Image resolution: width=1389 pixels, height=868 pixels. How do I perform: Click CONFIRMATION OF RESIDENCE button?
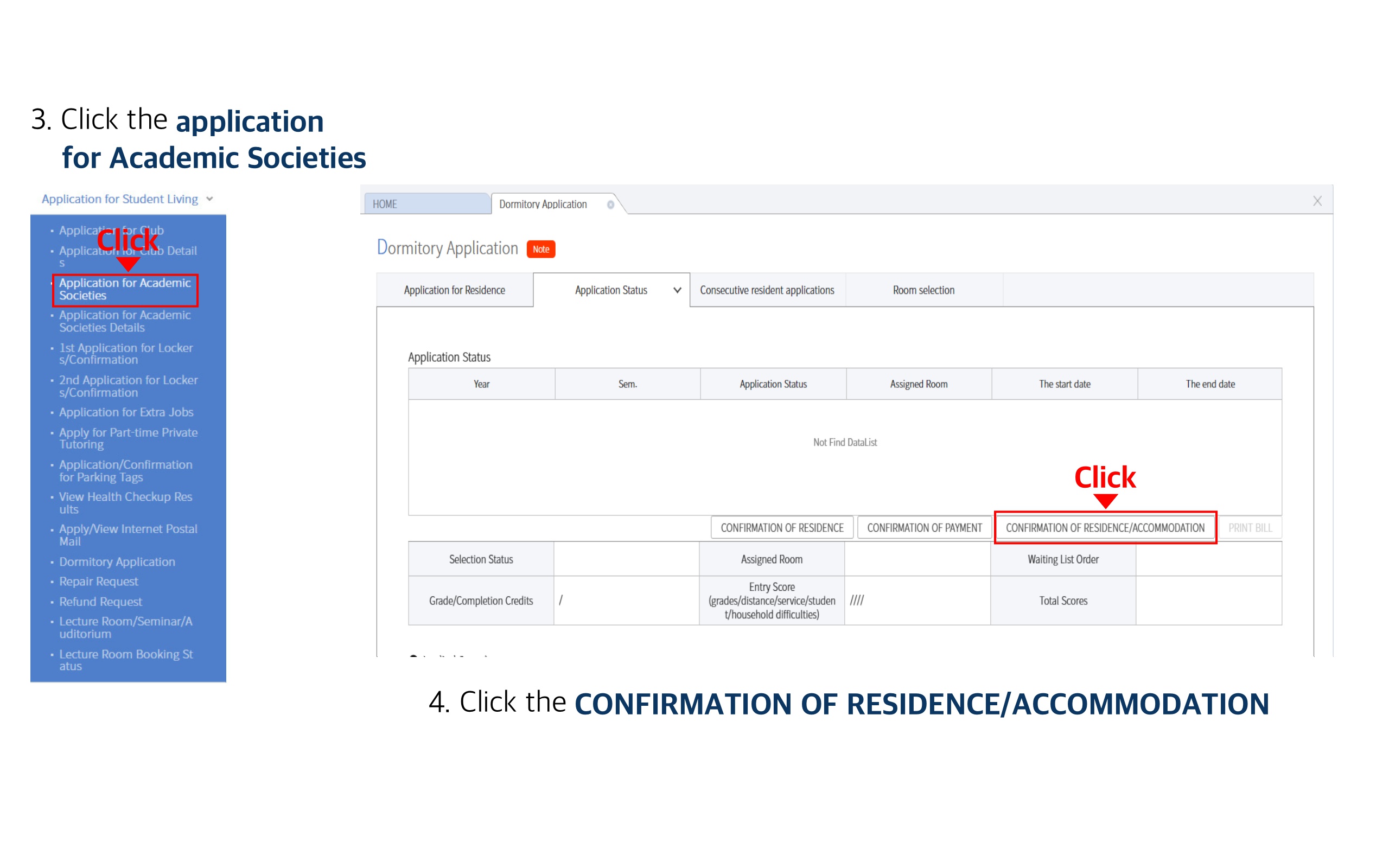tap(782, 527)
